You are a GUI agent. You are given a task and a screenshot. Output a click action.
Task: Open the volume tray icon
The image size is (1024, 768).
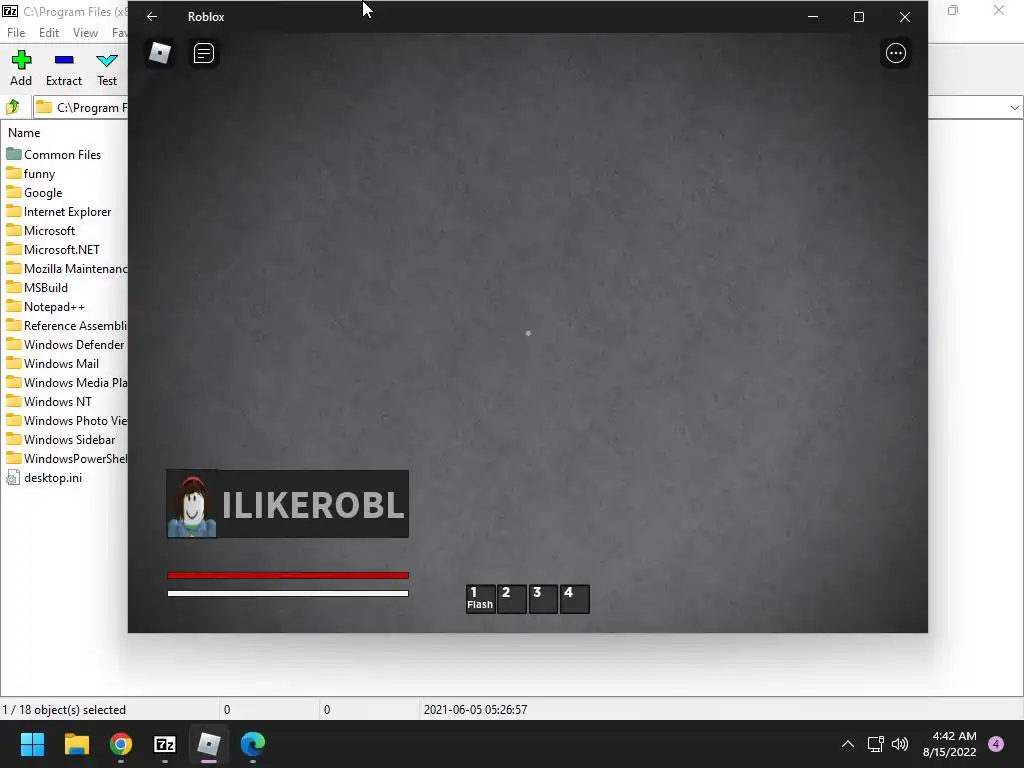pos(900,744)
